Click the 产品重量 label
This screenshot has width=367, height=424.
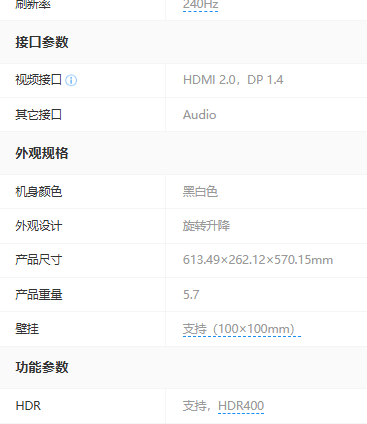[x=39, y=295]
